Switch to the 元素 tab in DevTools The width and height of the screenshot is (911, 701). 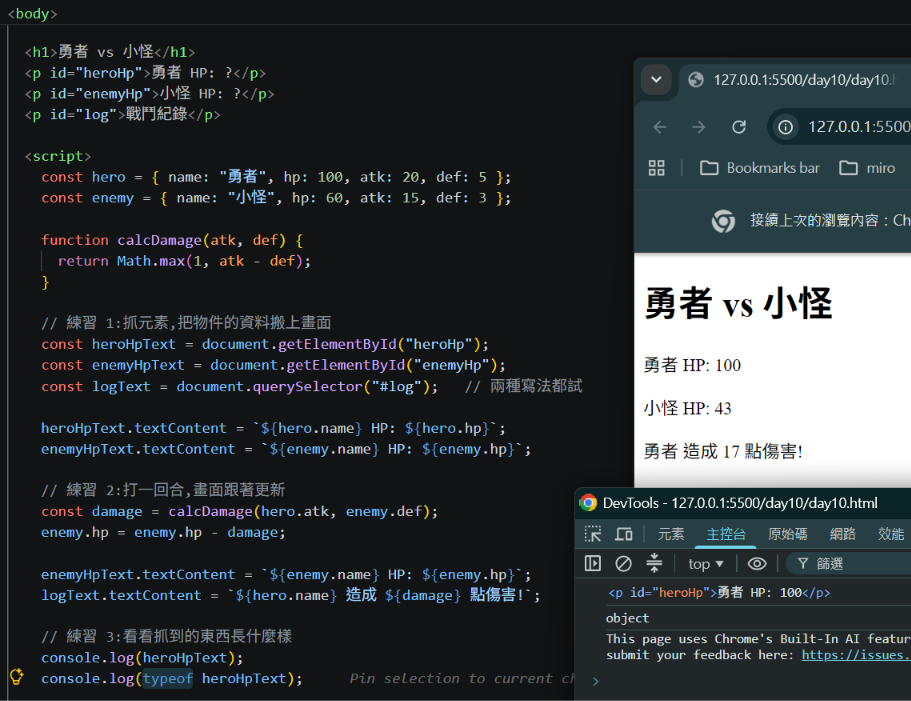point(671,534)
